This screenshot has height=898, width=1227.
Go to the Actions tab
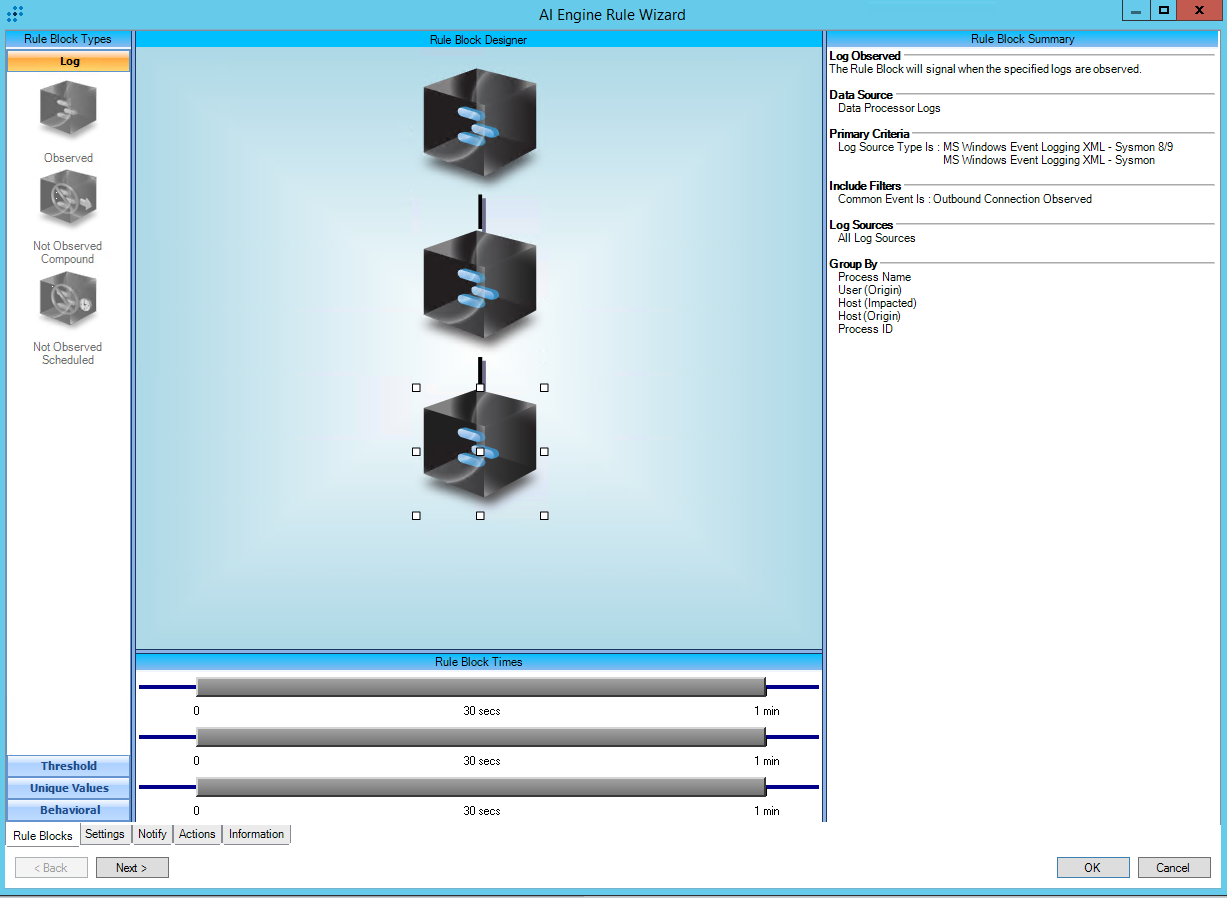pyautogui.click(x=197, y=834)
